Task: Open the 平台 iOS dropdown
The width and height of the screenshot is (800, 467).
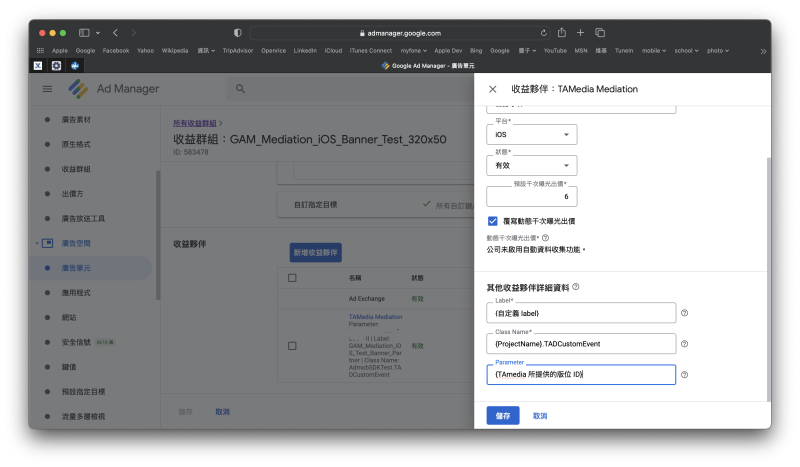Action: [532, 135]
